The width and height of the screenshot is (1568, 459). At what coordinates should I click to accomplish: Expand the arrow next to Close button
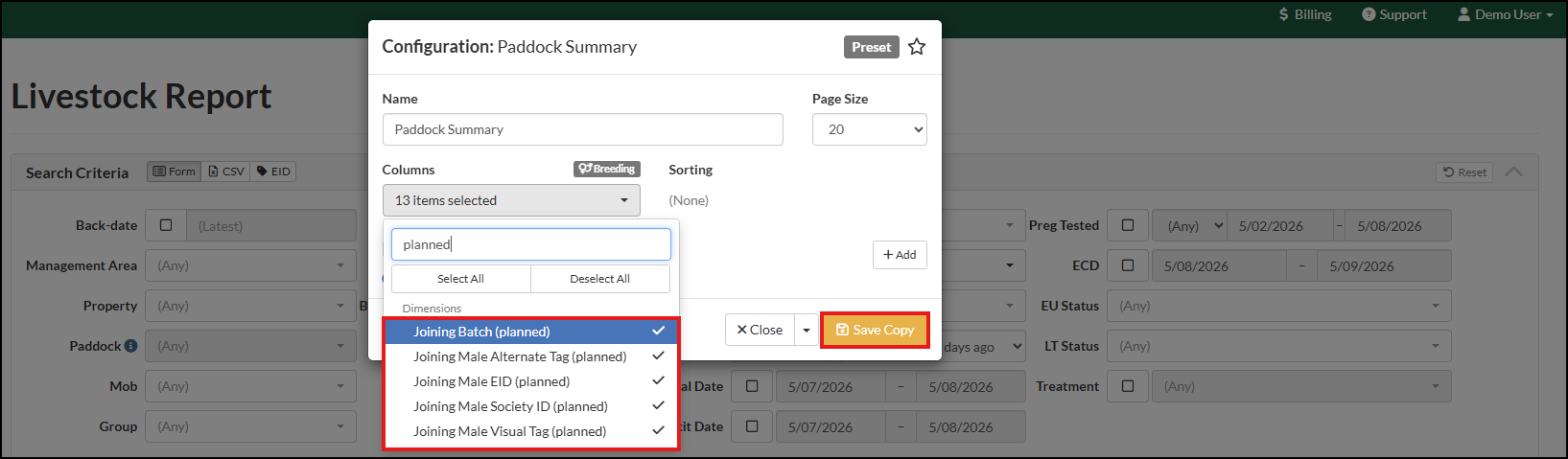click(x=807, y=330)
